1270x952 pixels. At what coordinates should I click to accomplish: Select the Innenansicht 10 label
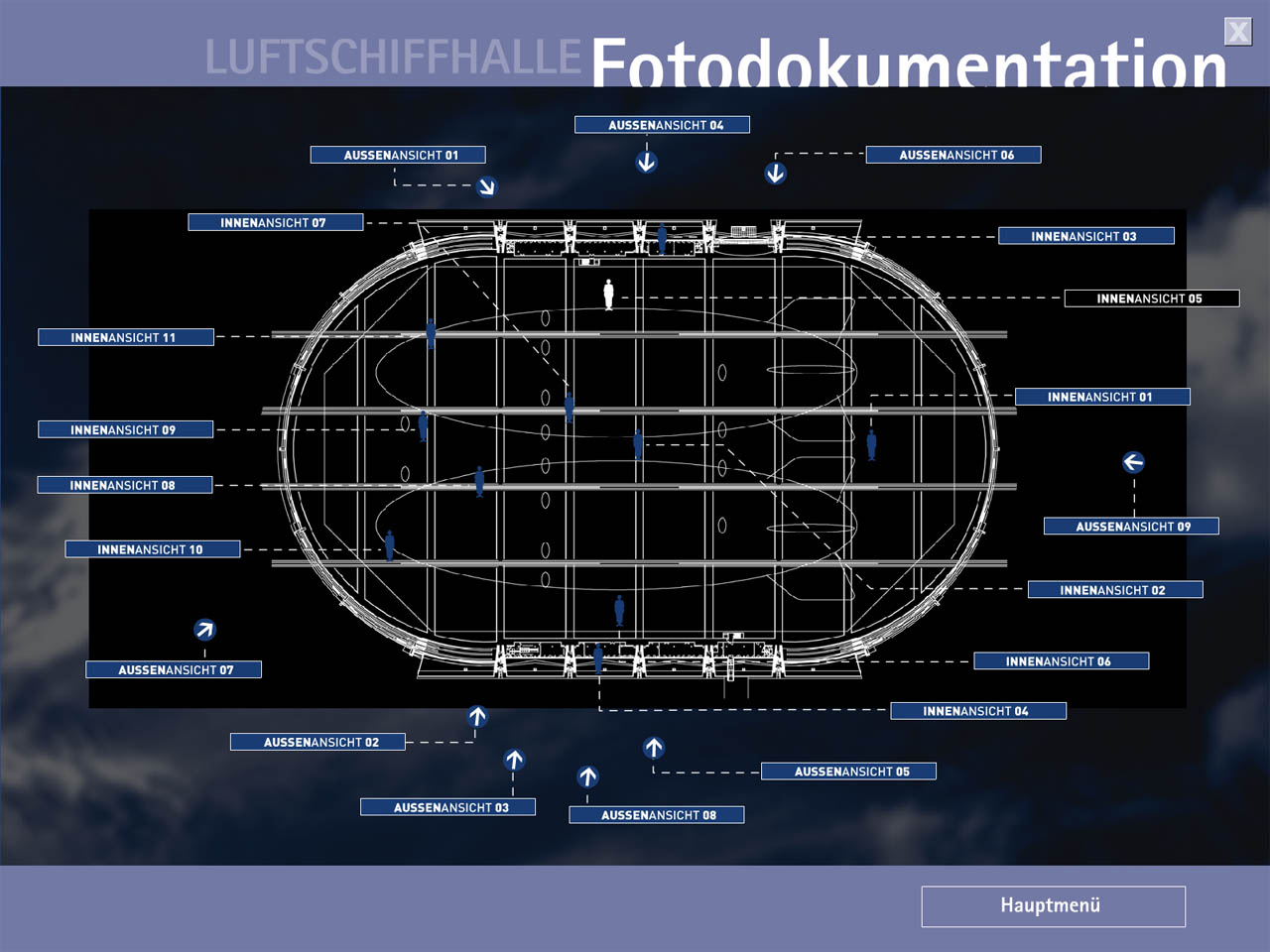152,549
